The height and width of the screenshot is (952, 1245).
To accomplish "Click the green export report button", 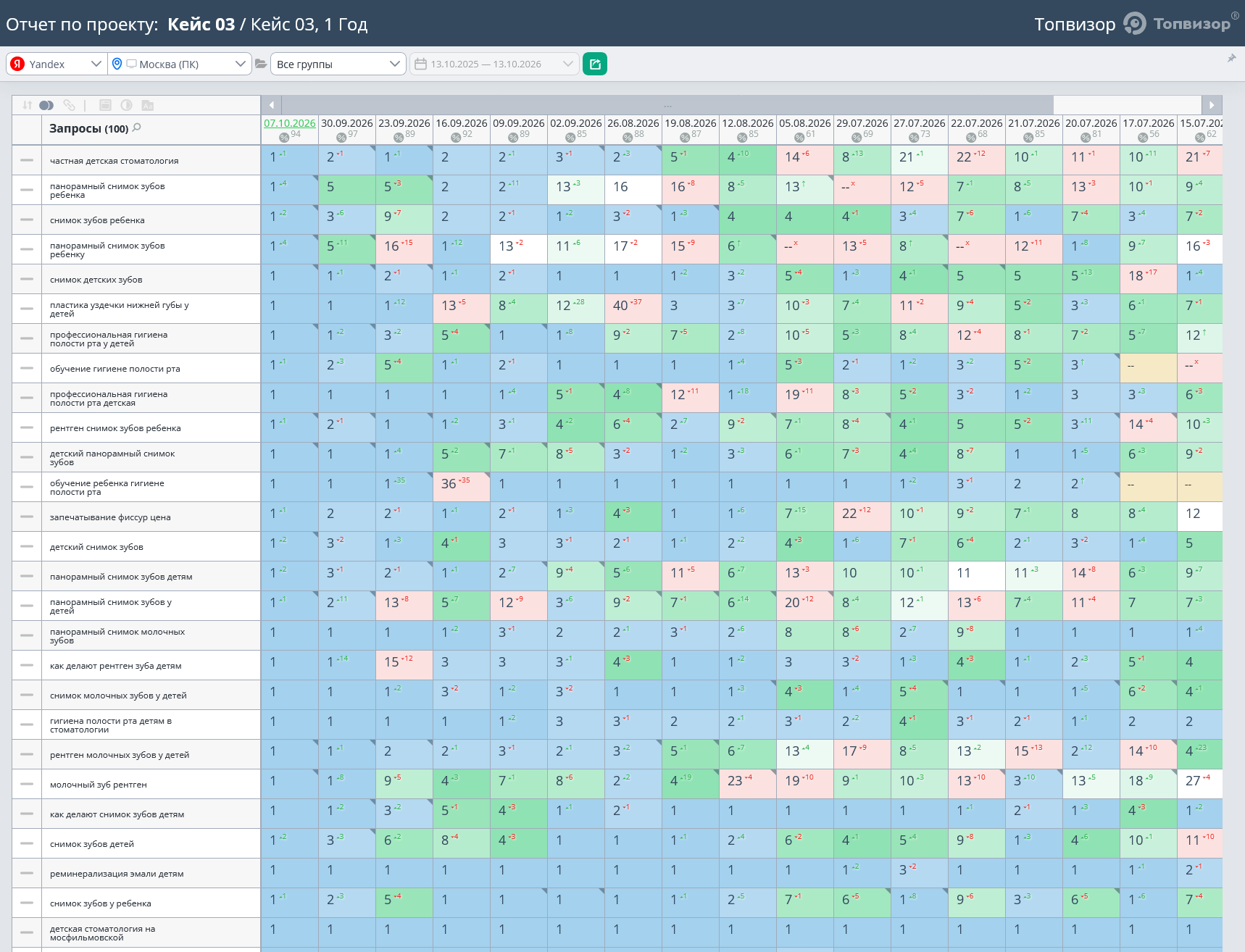I will (x=595, y=64).
